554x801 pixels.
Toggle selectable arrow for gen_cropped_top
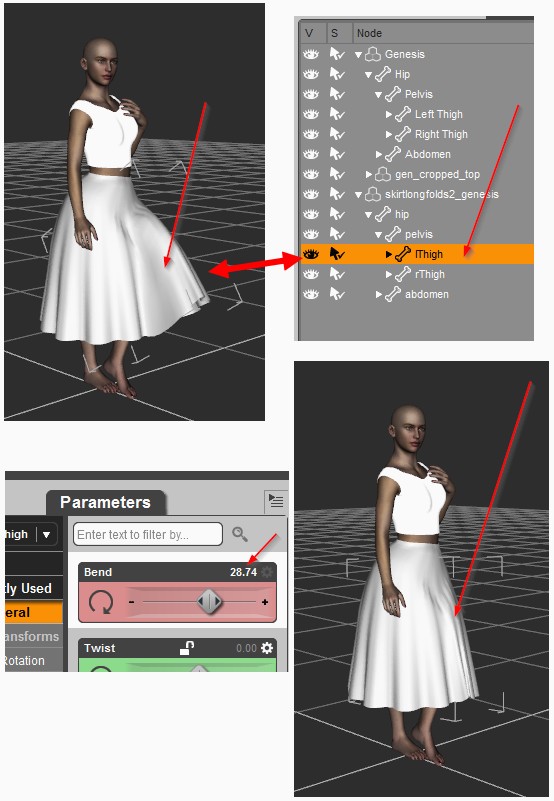[337, 174]
